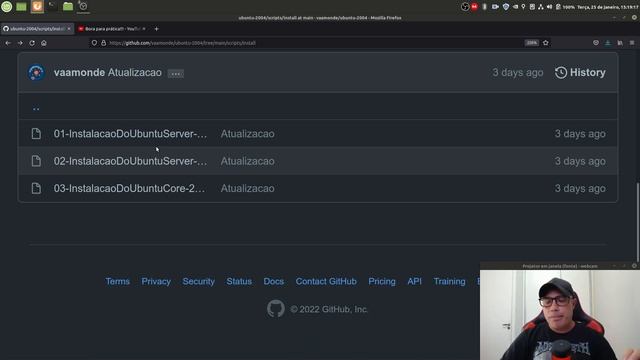Open the Firefox library icon
This screenshot has width=640, height=360.
point(620,43)
